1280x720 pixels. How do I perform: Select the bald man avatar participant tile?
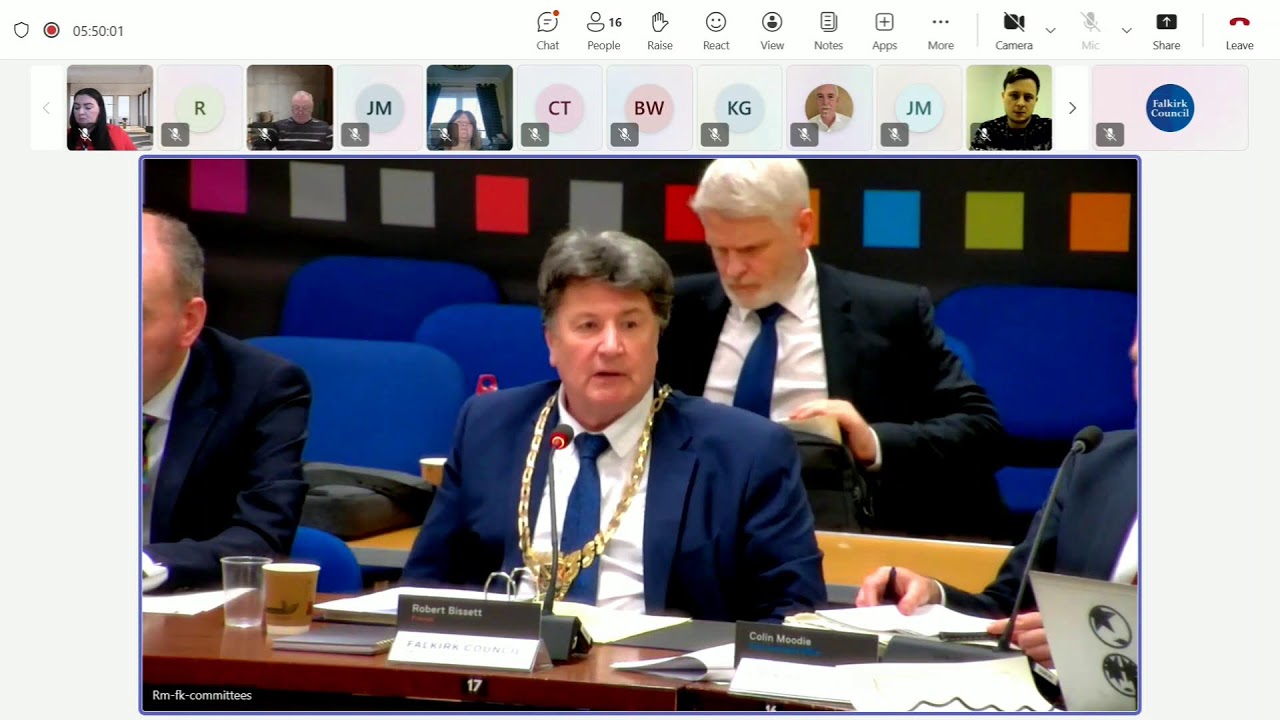tap(830, 108)
